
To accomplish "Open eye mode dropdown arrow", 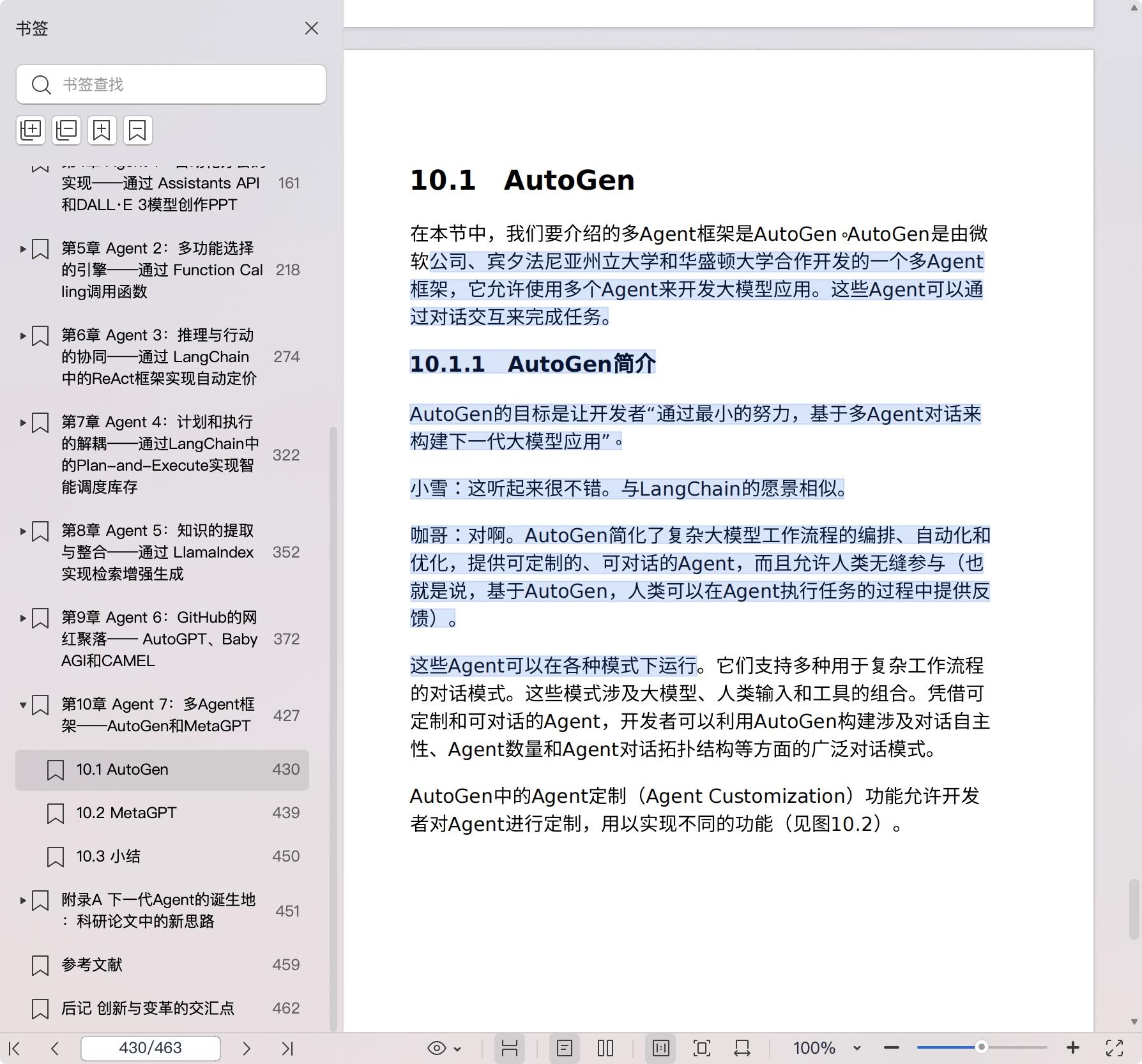I will coord(457,1049).
